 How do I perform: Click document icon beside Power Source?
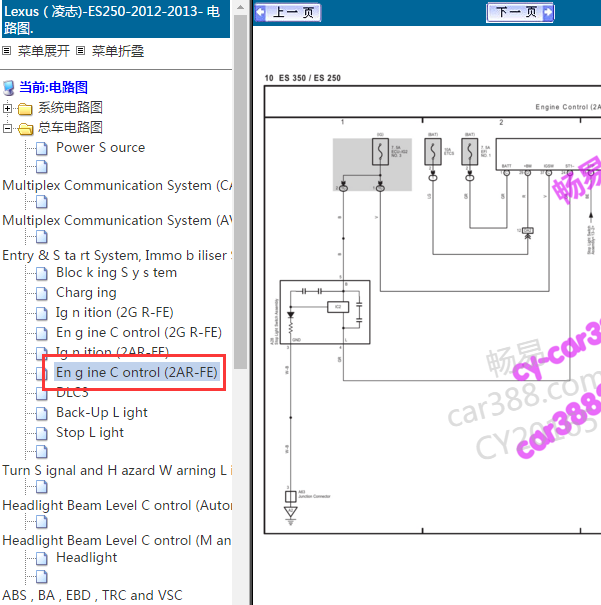pos(42,148)
